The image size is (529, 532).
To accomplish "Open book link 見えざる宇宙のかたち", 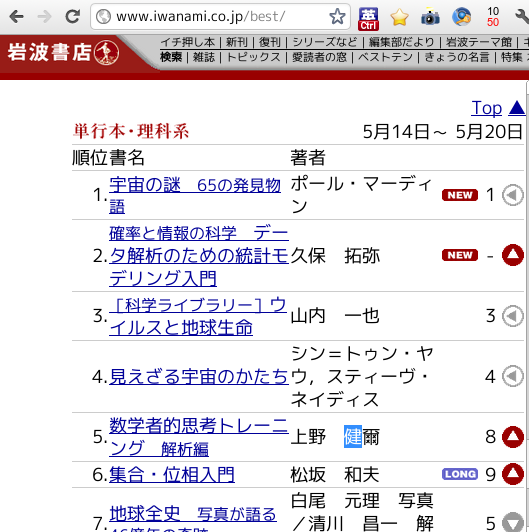I will [x=199, y=377].
